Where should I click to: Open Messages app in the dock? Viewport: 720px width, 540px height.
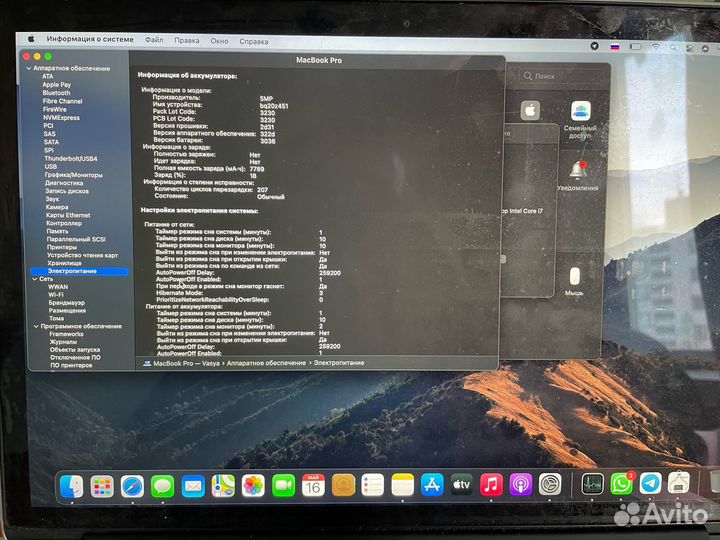tap(163, 486)
